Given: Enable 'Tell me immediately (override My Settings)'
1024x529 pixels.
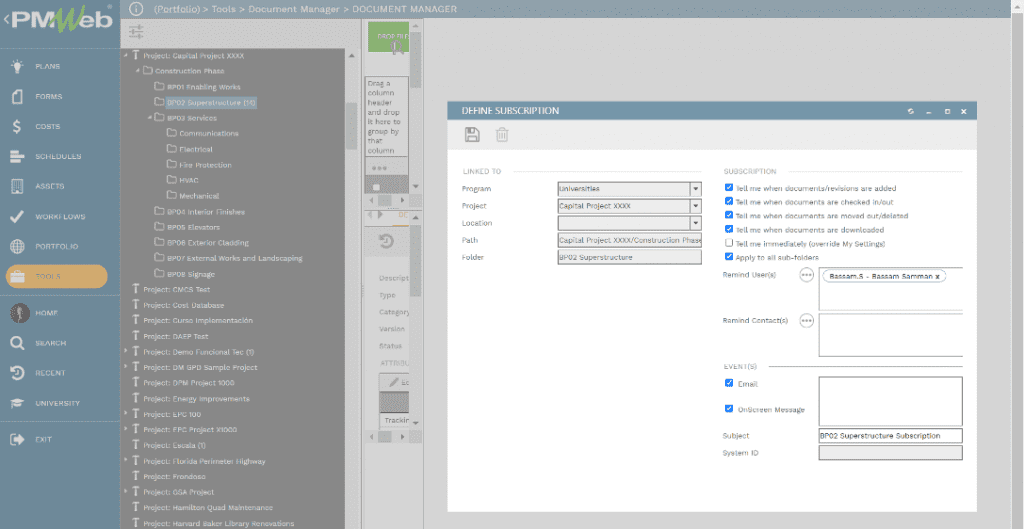Looking at the screenshot, I should click(729, 243).
